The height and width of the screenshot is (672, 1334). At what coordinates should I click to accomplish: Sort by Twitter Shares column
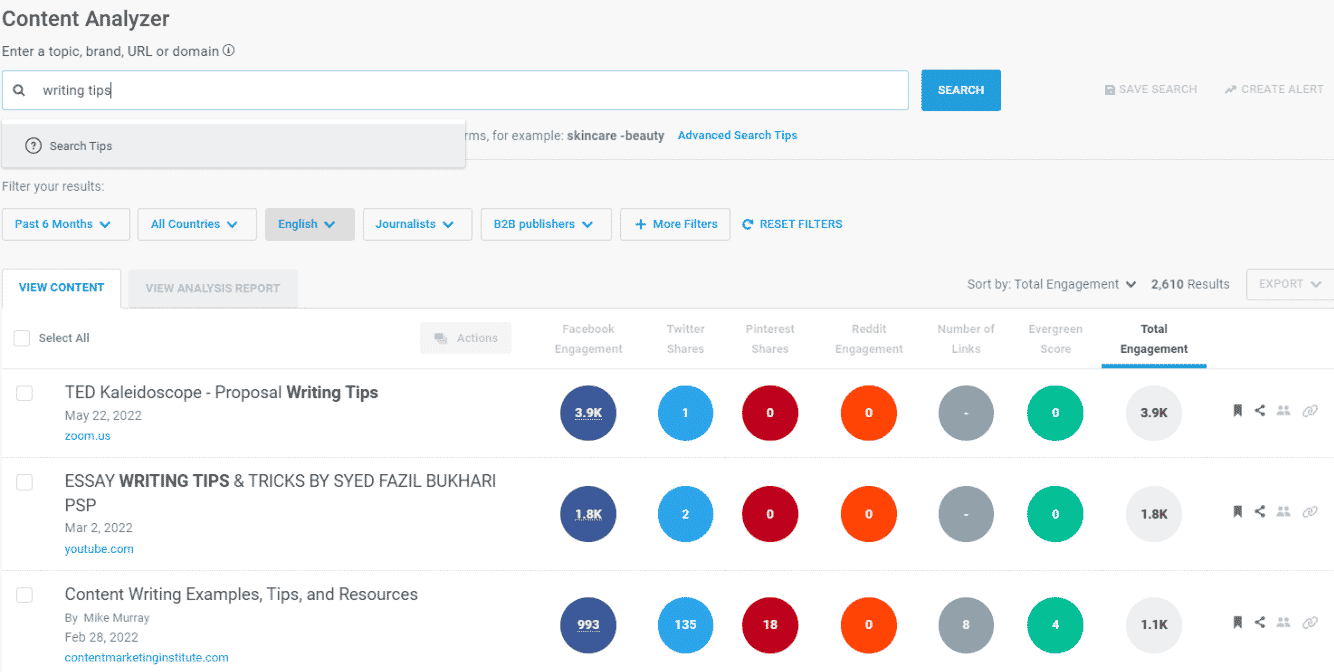pos(686,339)
